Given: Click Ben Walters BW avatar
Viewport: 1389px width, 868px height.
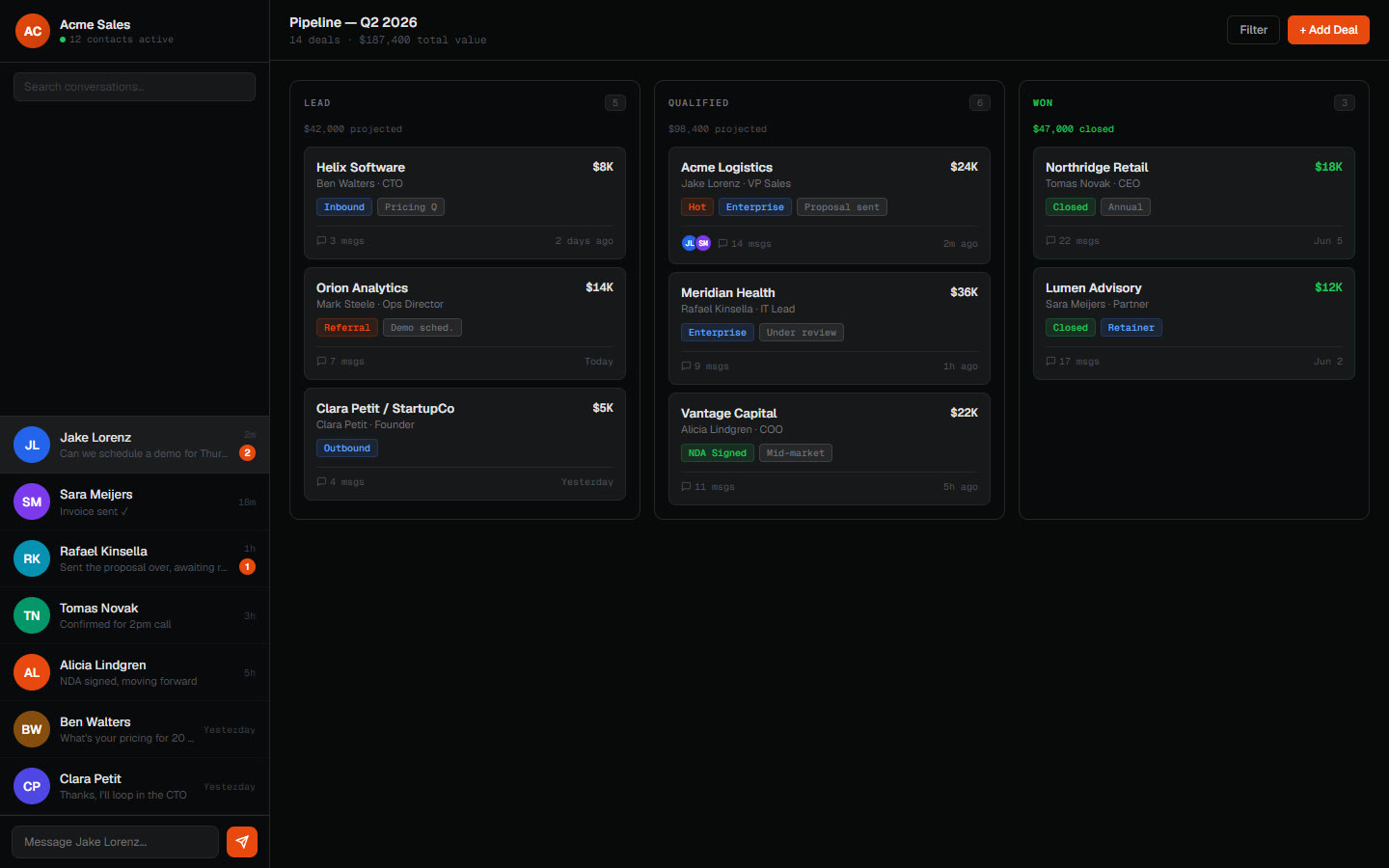Looking at the screenshot, I should [32, 729].
